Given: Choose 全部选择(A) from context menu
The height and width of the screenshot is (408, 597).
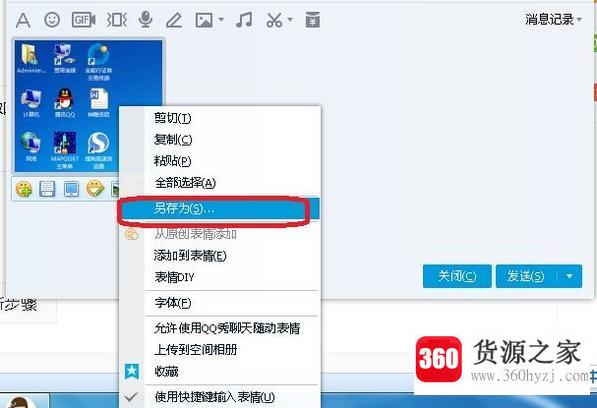Looking at the screenshot, I should click(219, 183).
